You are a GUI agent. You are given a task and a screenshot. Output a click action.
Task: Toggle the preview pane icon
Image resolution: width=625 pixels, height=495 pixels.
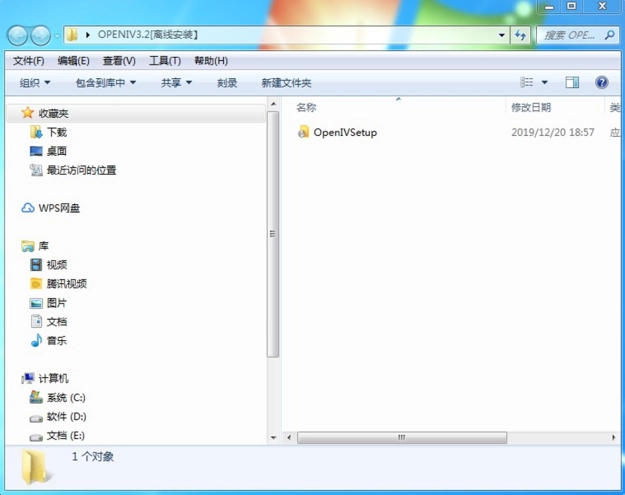pyautogui.click(x=572, y=83)
